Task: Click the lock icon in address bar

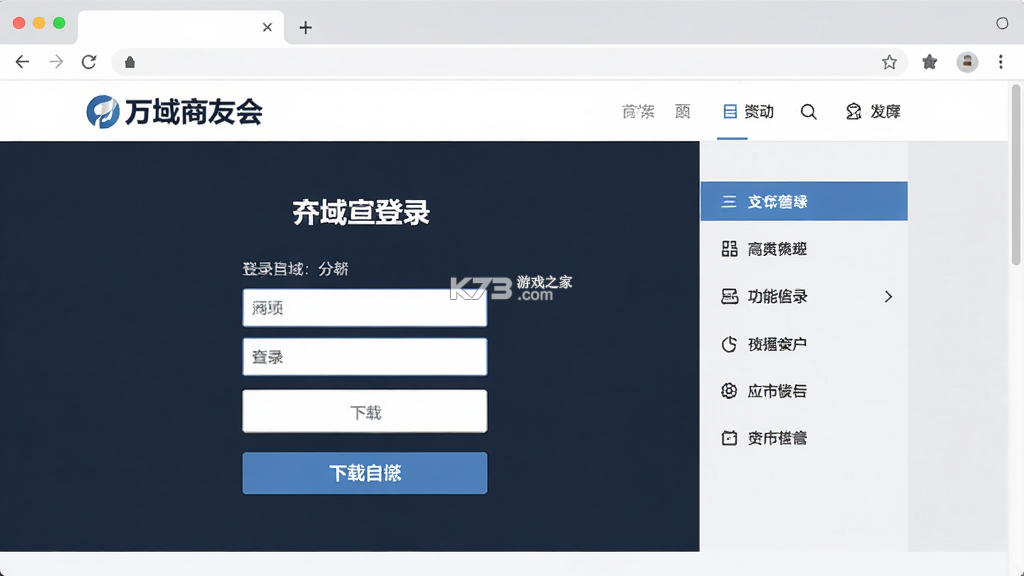Action: [130, 62]
